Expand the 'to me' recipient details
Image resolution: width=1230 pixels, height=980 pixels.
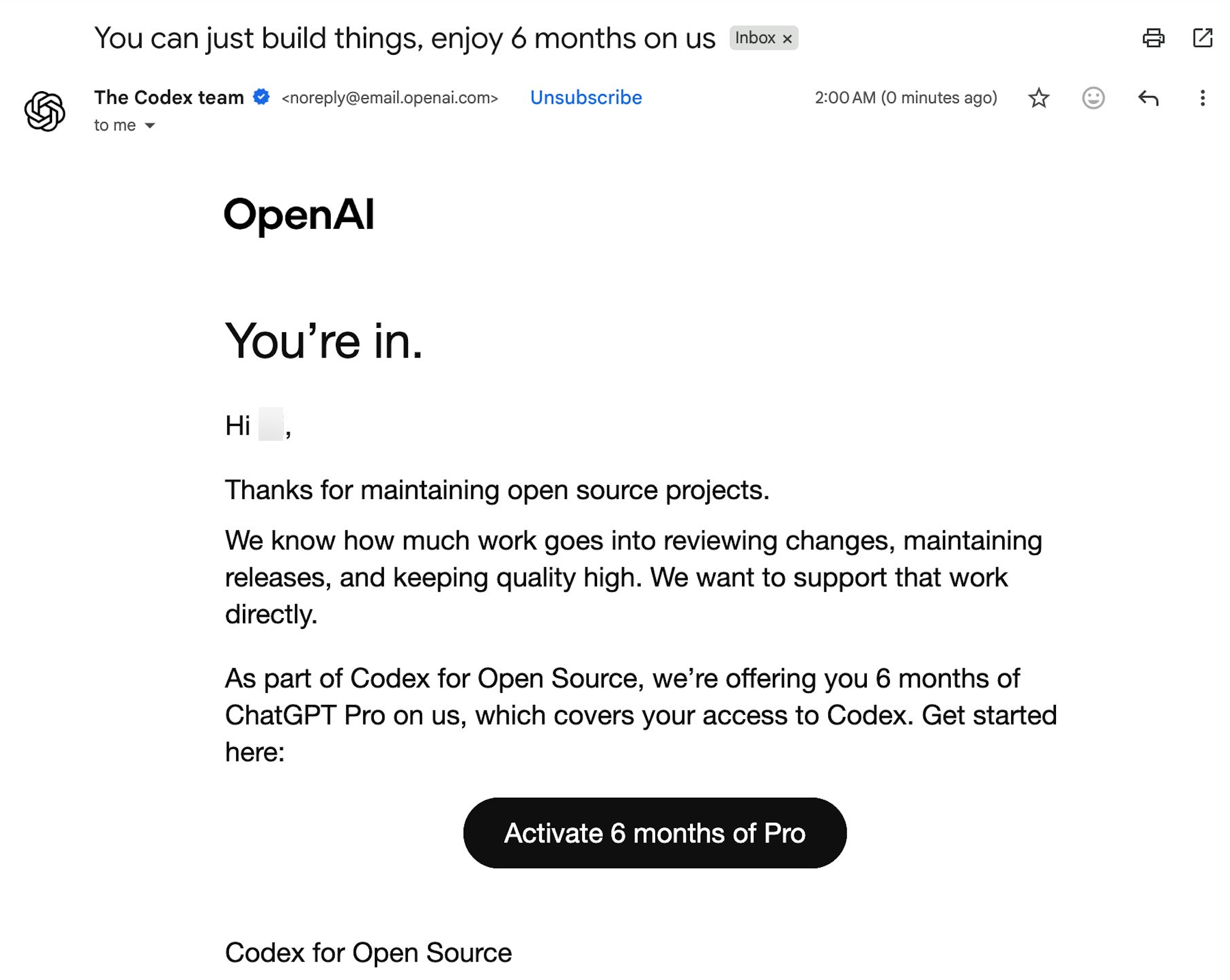pos(116,124)
